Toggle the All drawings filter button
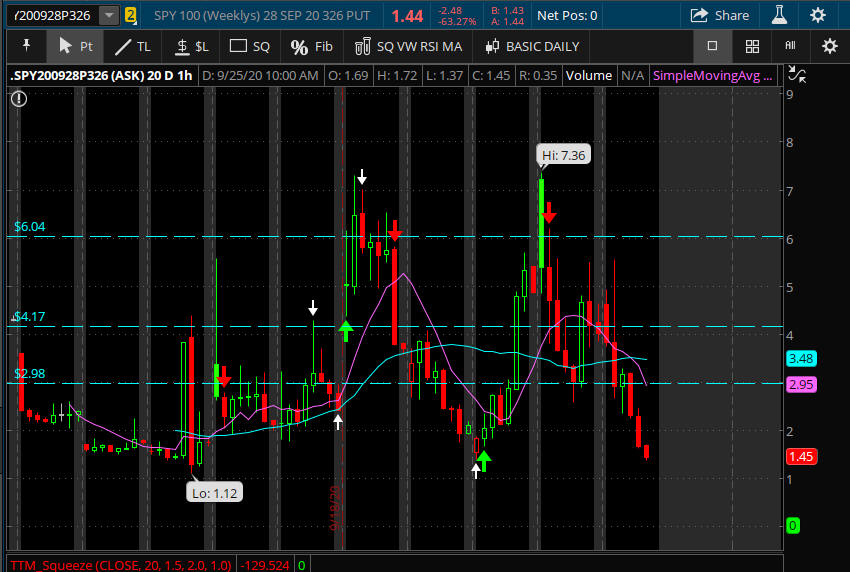 [x=790, y=46]
